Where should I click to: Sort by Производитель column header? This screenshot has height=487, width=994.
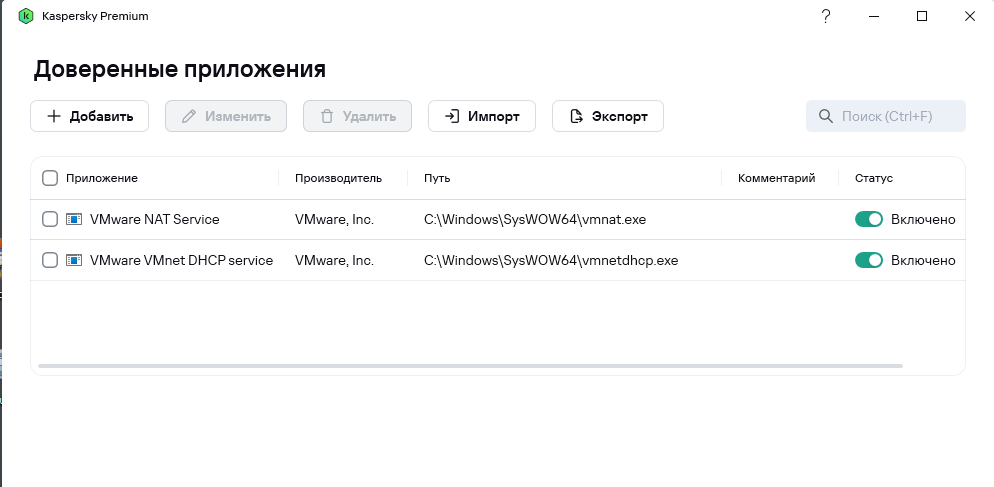point(338,178)
